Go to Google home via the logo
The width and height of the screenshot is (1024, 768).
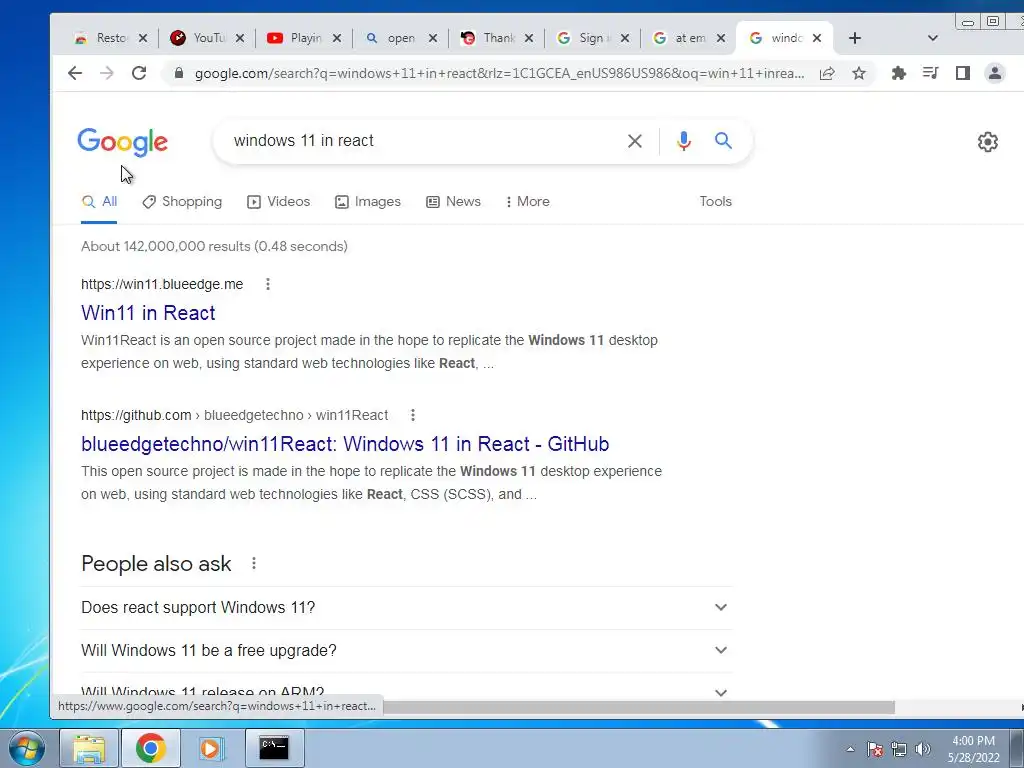[x=123, y=142]
